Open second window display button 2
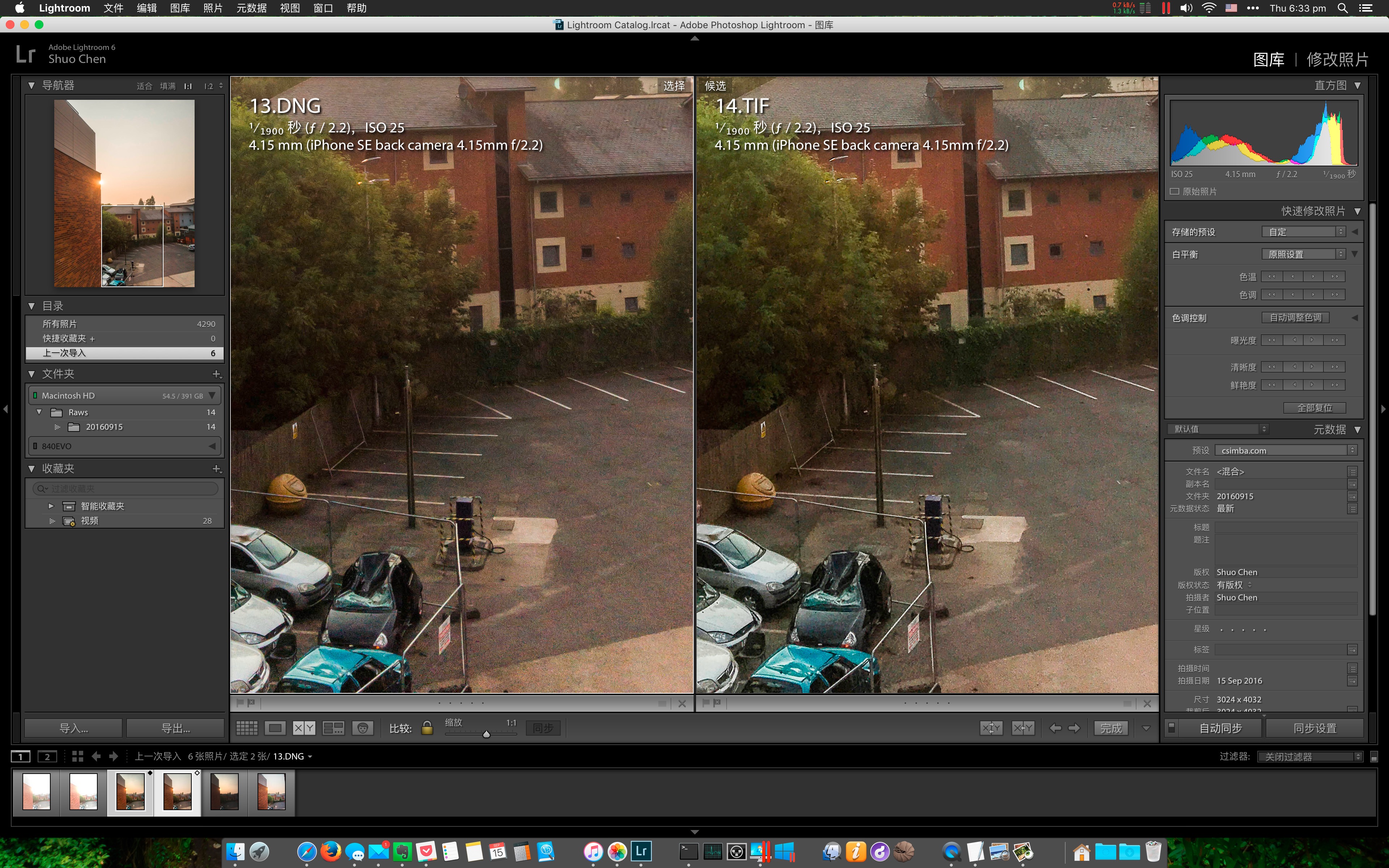1389x868 pixels. click(47, 756)
